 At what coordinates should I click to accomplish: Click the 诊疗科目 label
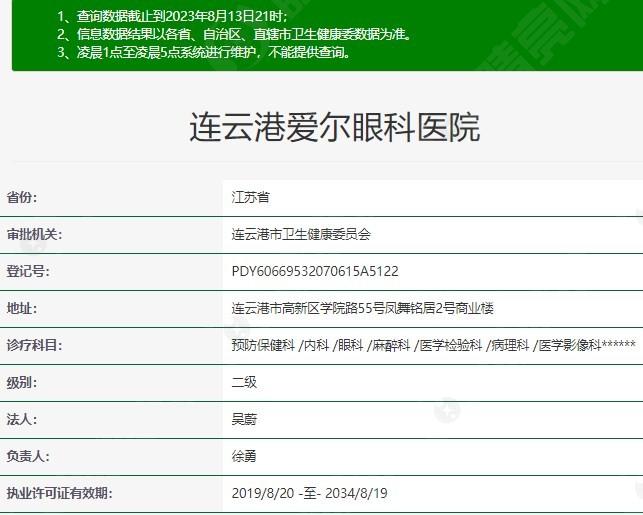[x=34, y=345]
